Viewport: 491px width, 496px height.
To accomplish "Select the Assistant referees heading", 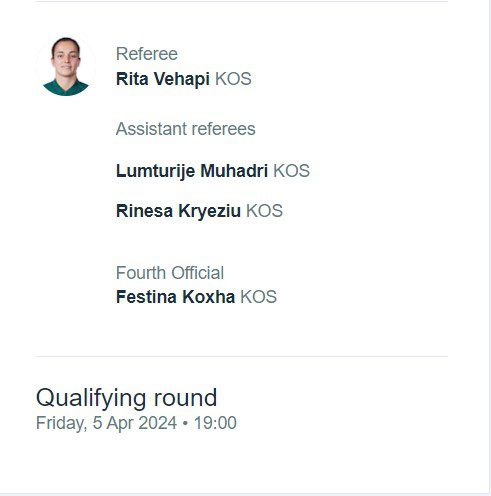I will [x=186, y=129].
